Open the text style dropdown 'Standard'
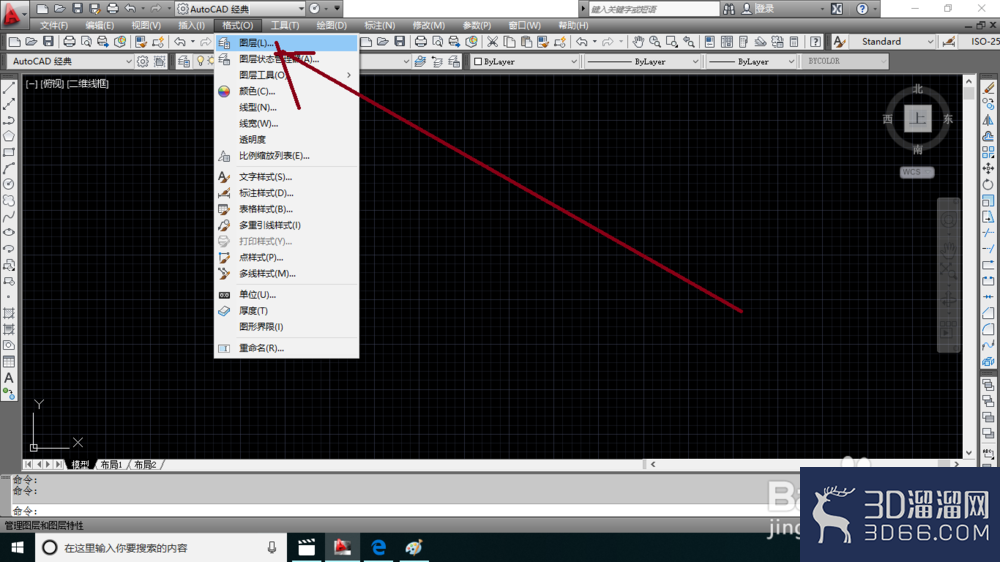The height and width of the screenshot is (562, 1000). (x=893, y=41)
